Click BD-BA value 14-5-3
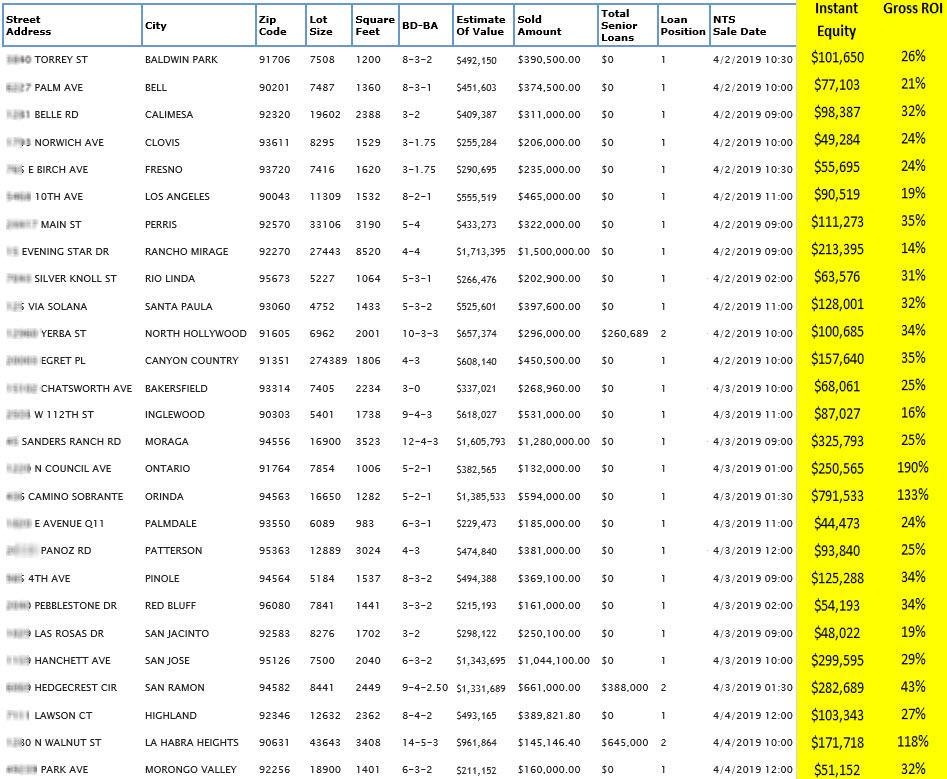 point(420,743)
